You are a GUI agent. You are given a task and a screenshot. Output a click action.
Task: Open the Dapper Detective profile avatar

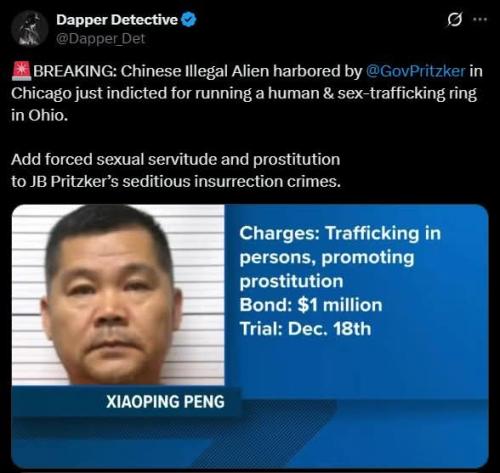(30, 29)
